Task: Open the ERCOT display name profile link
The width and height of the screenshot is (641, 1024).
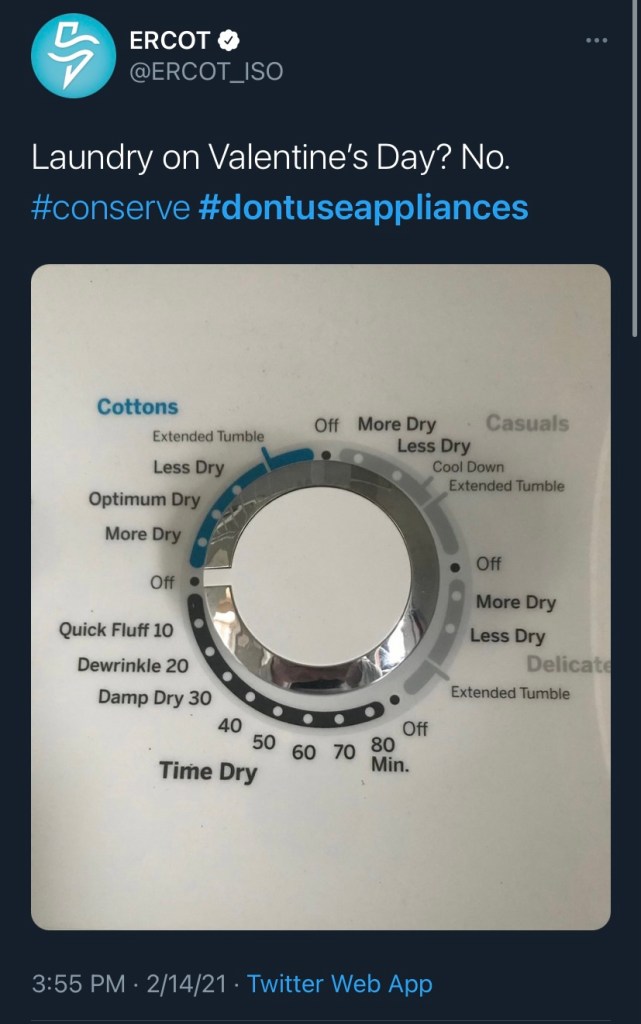Action: [x=170, y=41]
